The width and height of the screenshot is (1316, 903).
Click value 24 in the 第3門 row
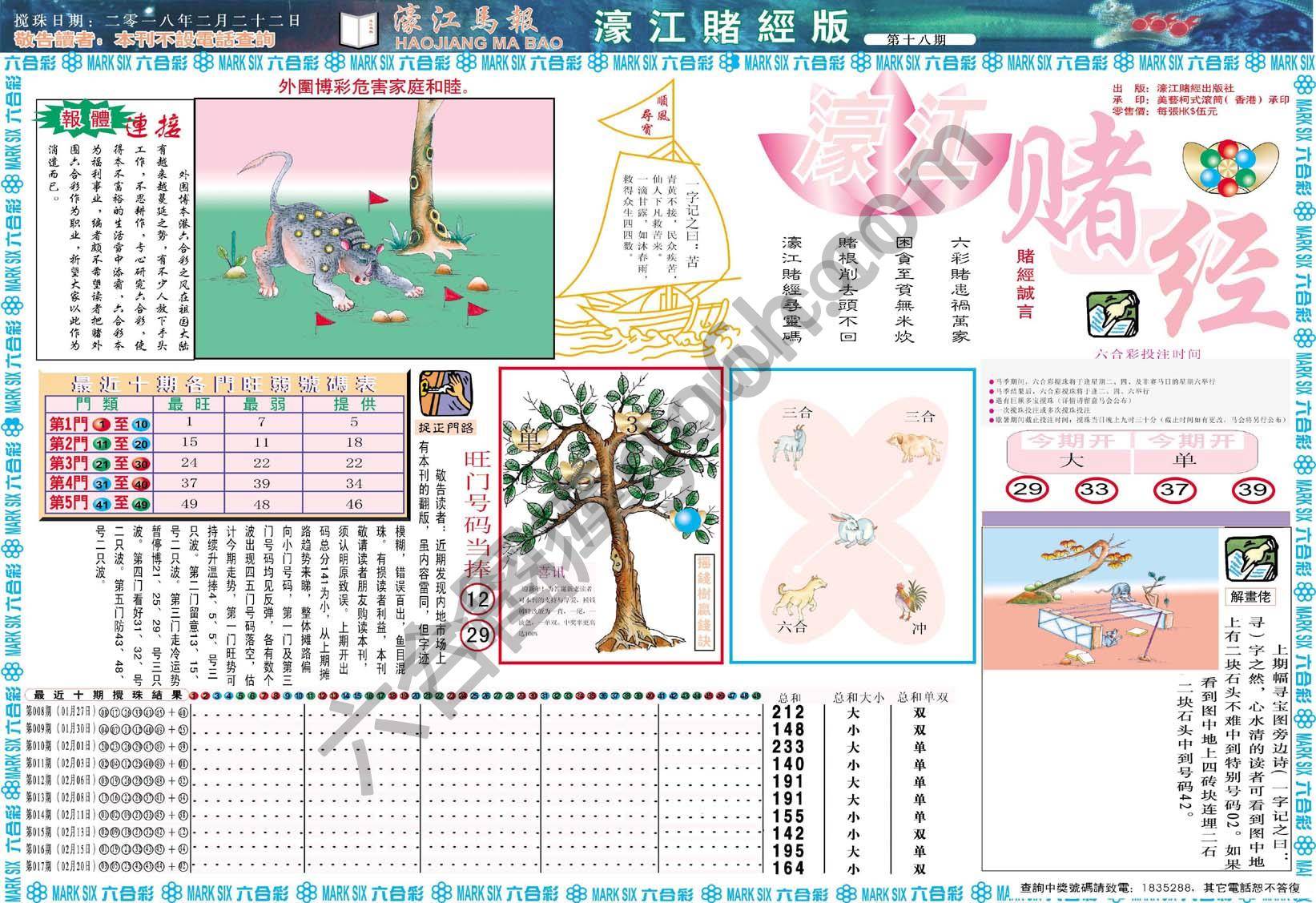[189, 463]
